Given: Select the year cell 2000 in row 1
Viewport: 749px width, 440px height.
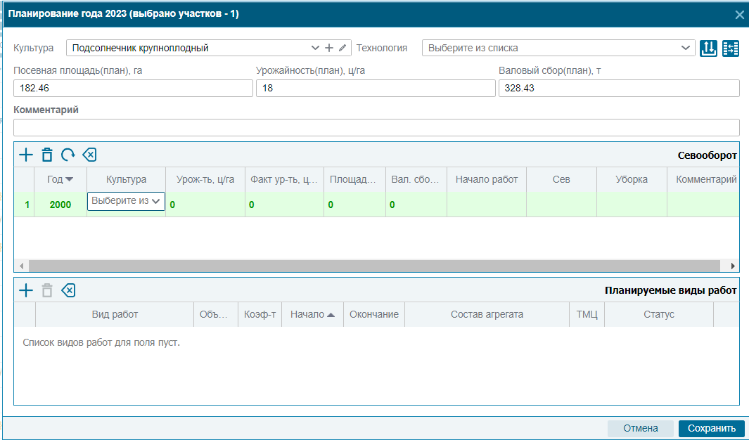Looking at the screenshot, I should [x=60, y=204].
